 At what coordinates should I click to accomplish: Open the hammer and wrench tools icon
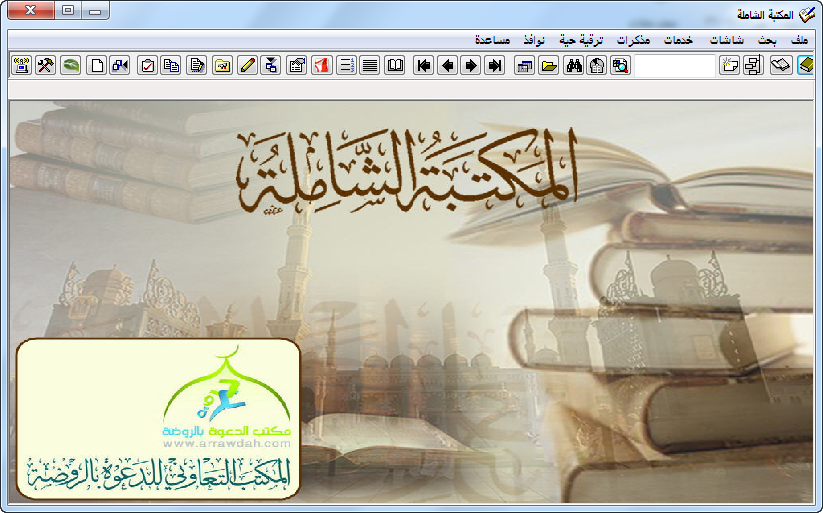(x=46, y=66)
